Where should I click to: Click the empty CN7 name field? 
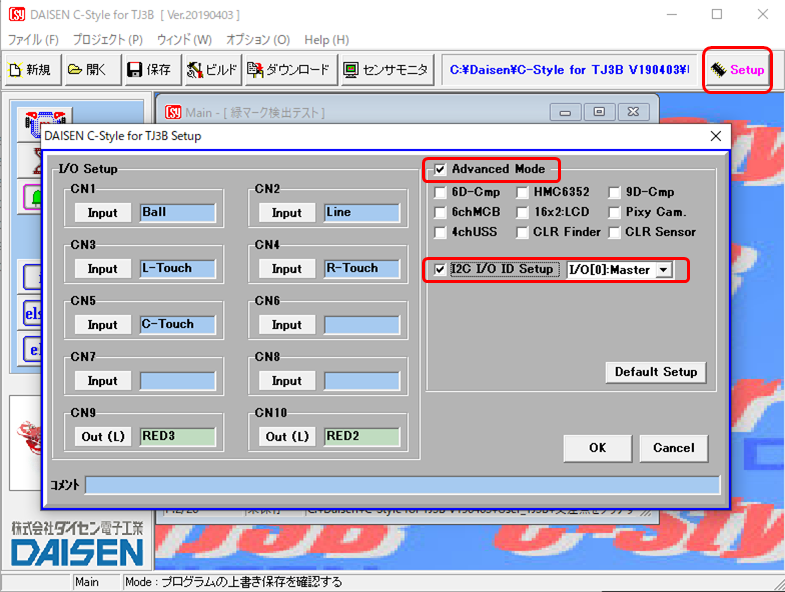click(x=178, y=381)
